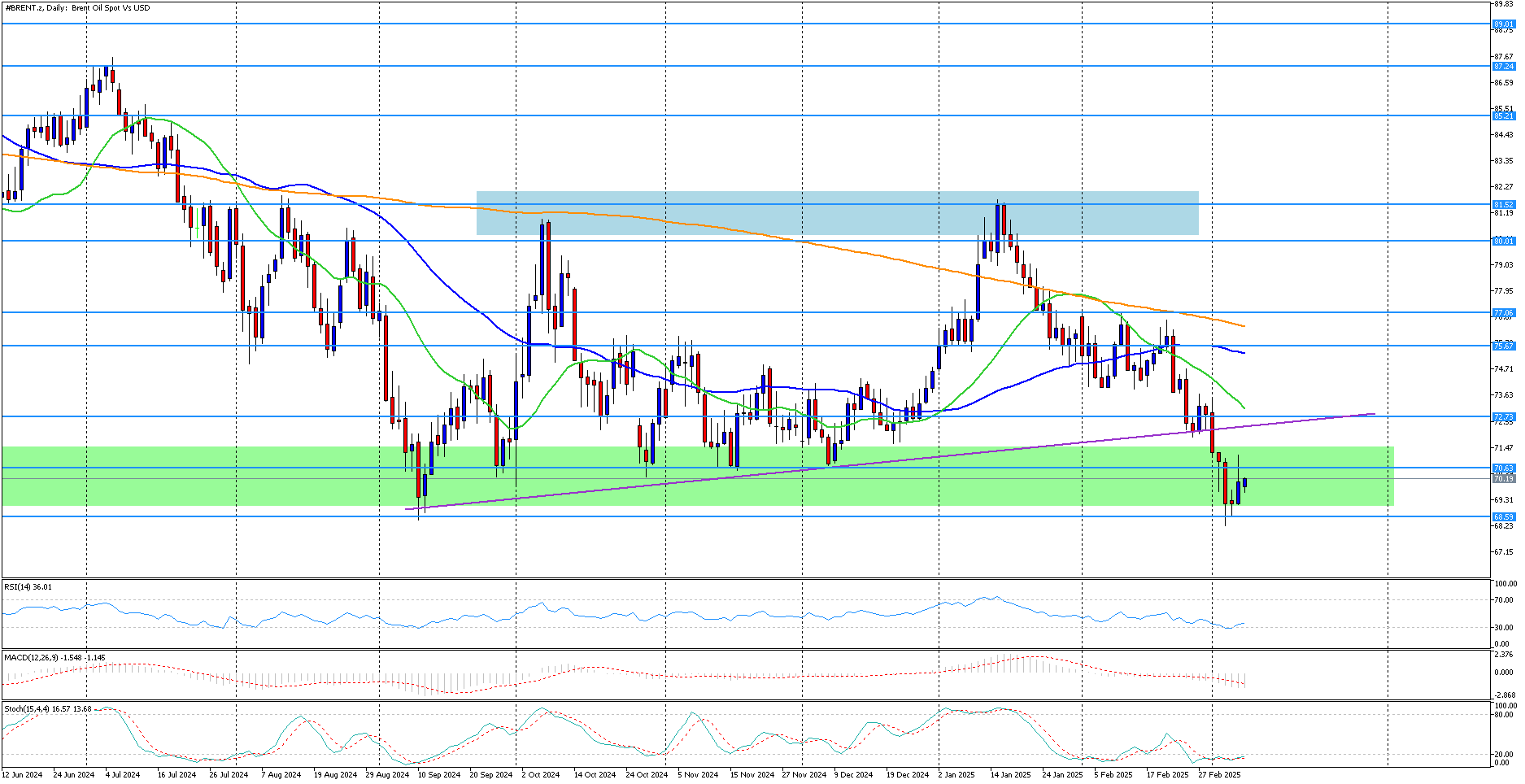Click the highlighted 89.01 price level label
The height and width of the screenshot is (784, 1525).
(1504, 24)
